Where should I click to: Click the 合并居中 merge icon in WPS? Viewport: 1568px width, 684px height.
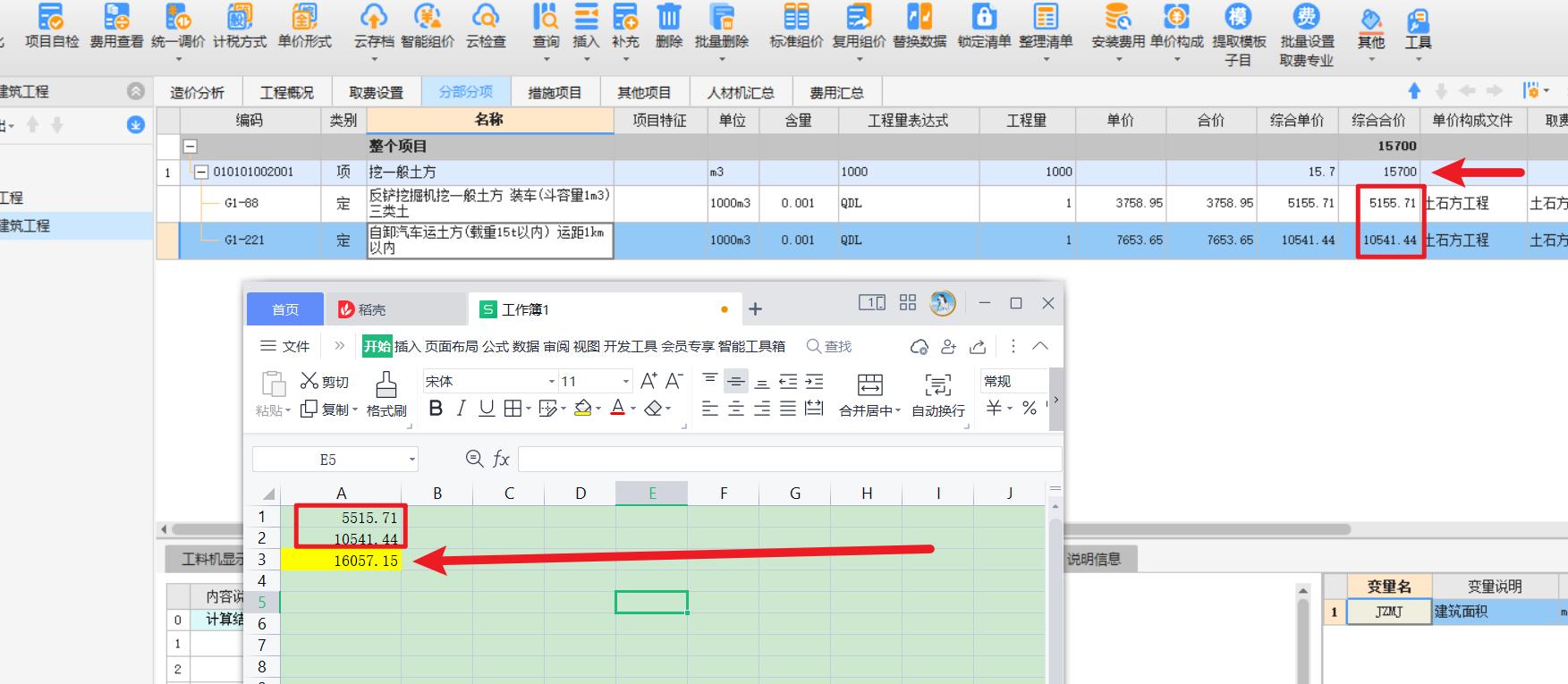click(x=869, y=385)
